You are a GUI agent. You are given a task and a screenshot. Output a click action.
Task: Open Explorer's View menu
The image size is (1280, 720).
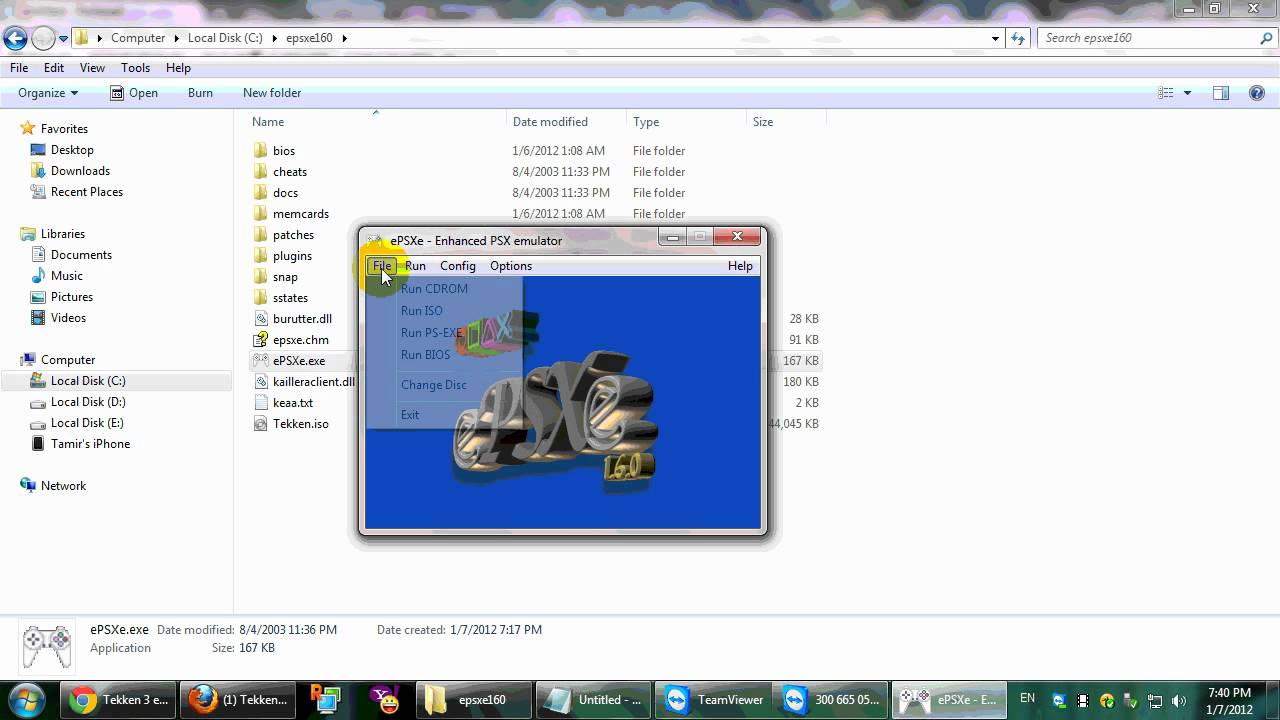92,68
